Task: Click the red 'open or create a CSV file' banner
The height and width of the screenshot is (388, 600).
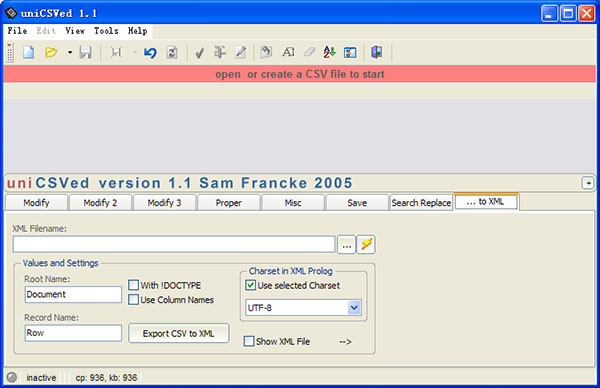Action: point(300,74)
